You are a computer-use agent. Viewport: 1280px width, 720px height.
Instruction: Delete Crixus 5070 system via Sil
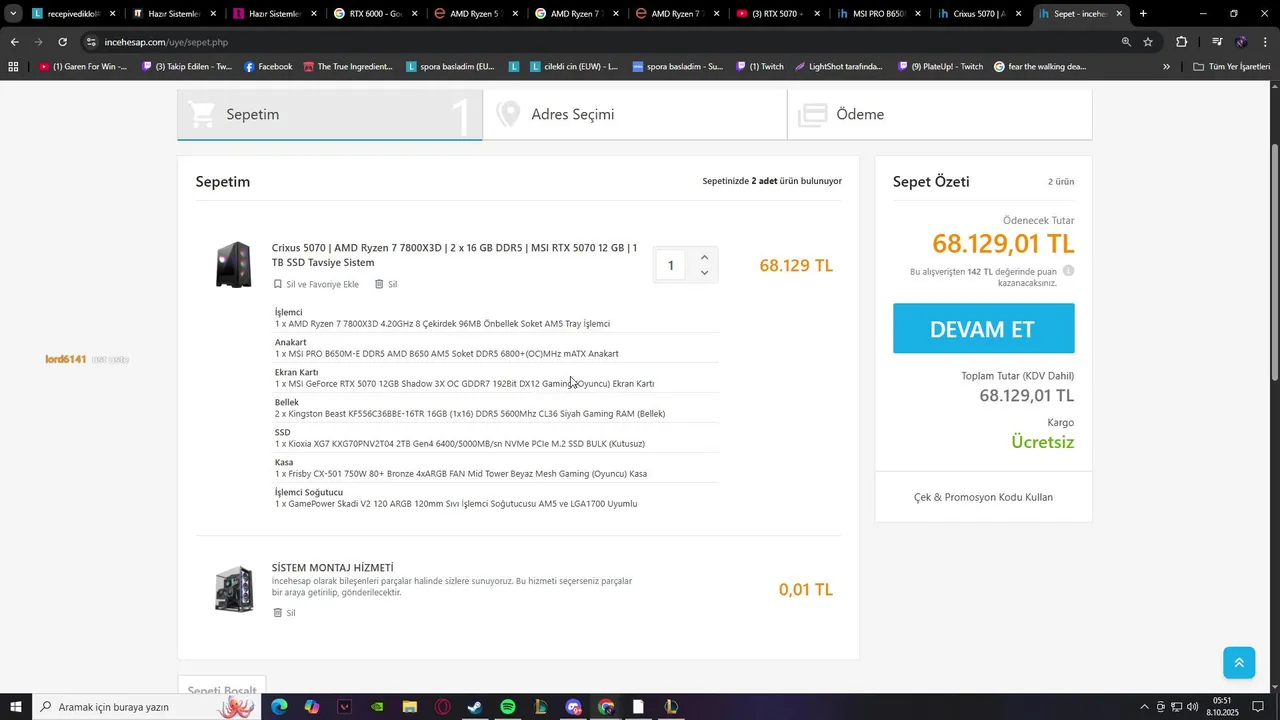pos(386,284)
